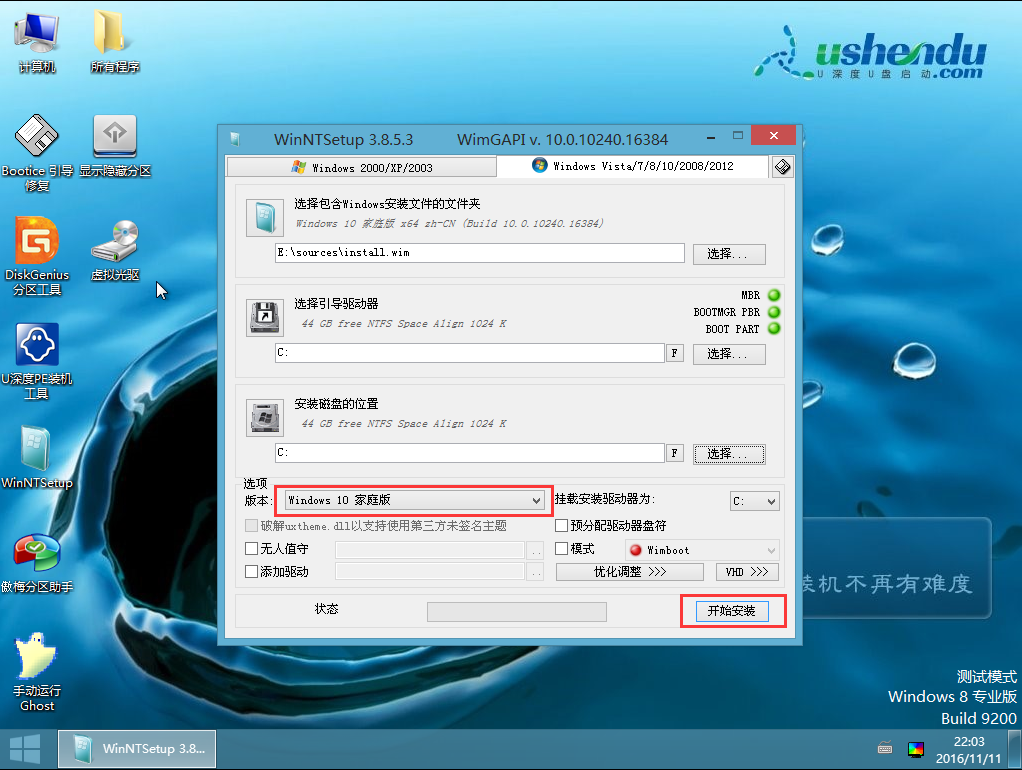This screenshot has height=770, width=1022.
Task: Click 选择 button for installation disk location
Action: tap(729, 454)
